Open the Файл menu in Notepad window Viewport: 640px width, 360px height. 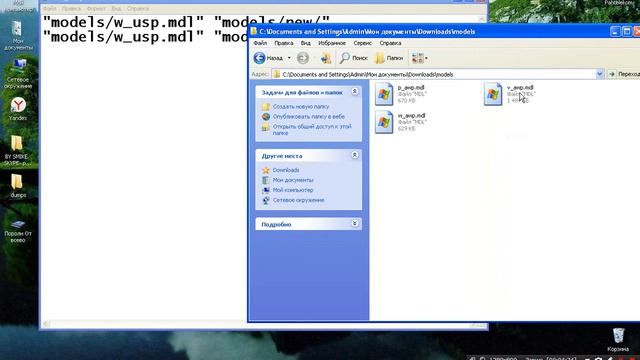(x=49, y=9)
